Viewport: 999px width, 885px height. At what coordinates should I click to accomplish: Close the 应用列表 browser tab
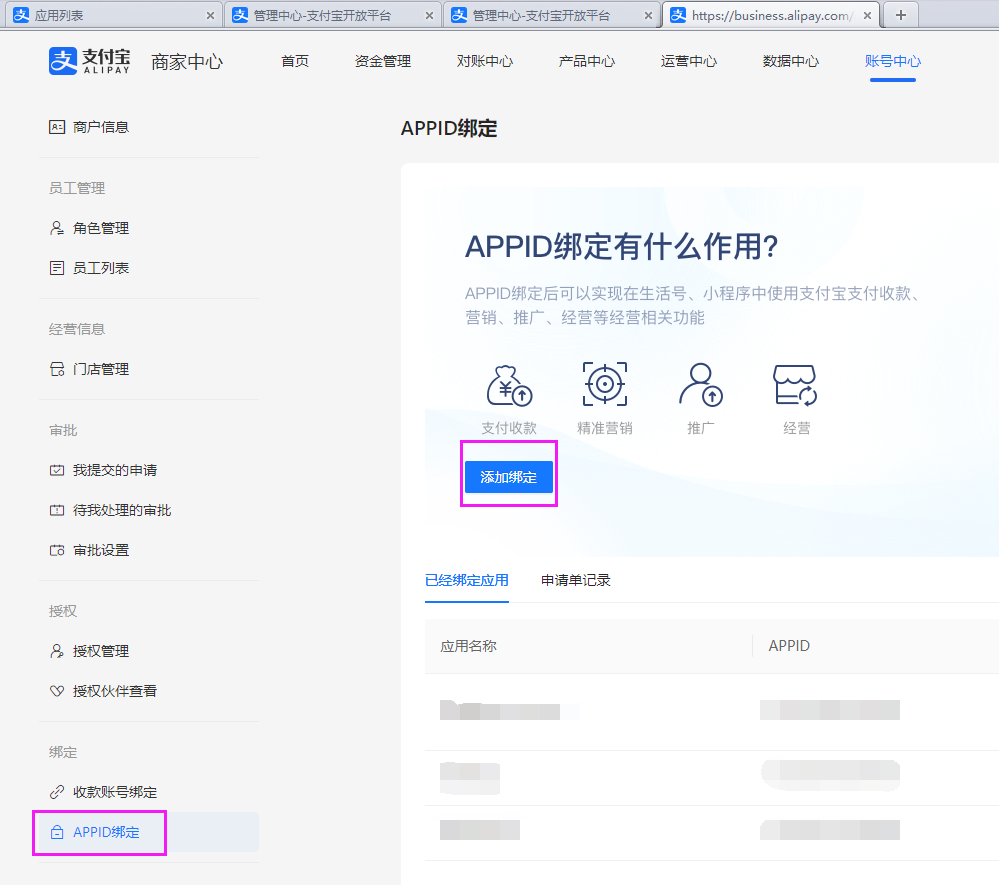coord(210,16)
